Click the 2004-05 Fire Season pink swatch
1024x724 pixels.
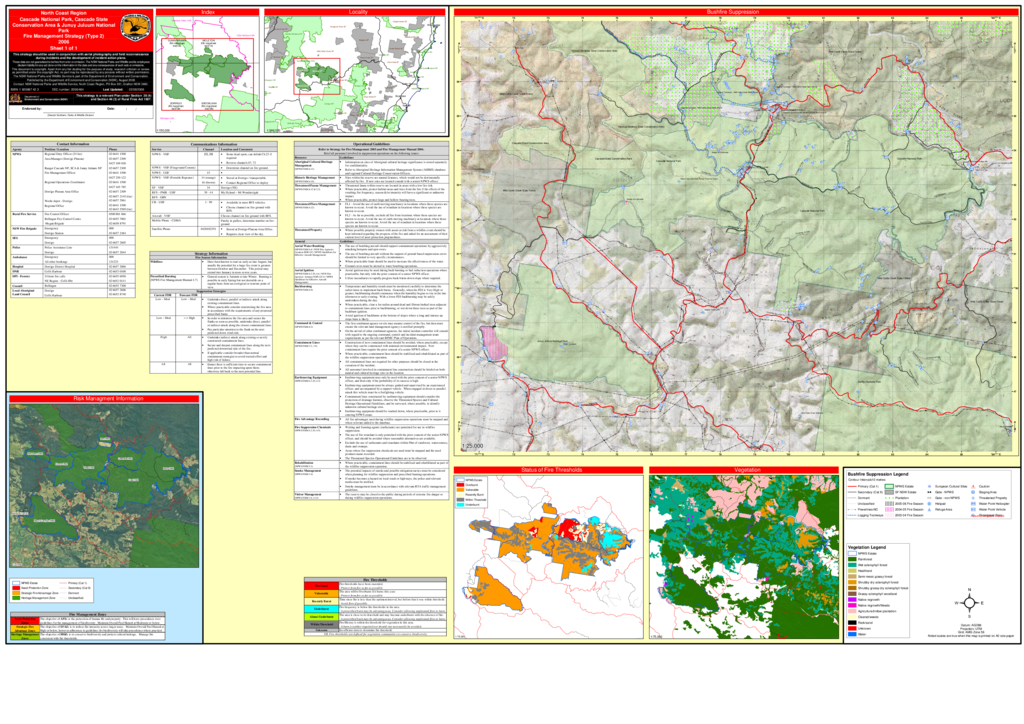coord(889,509)
